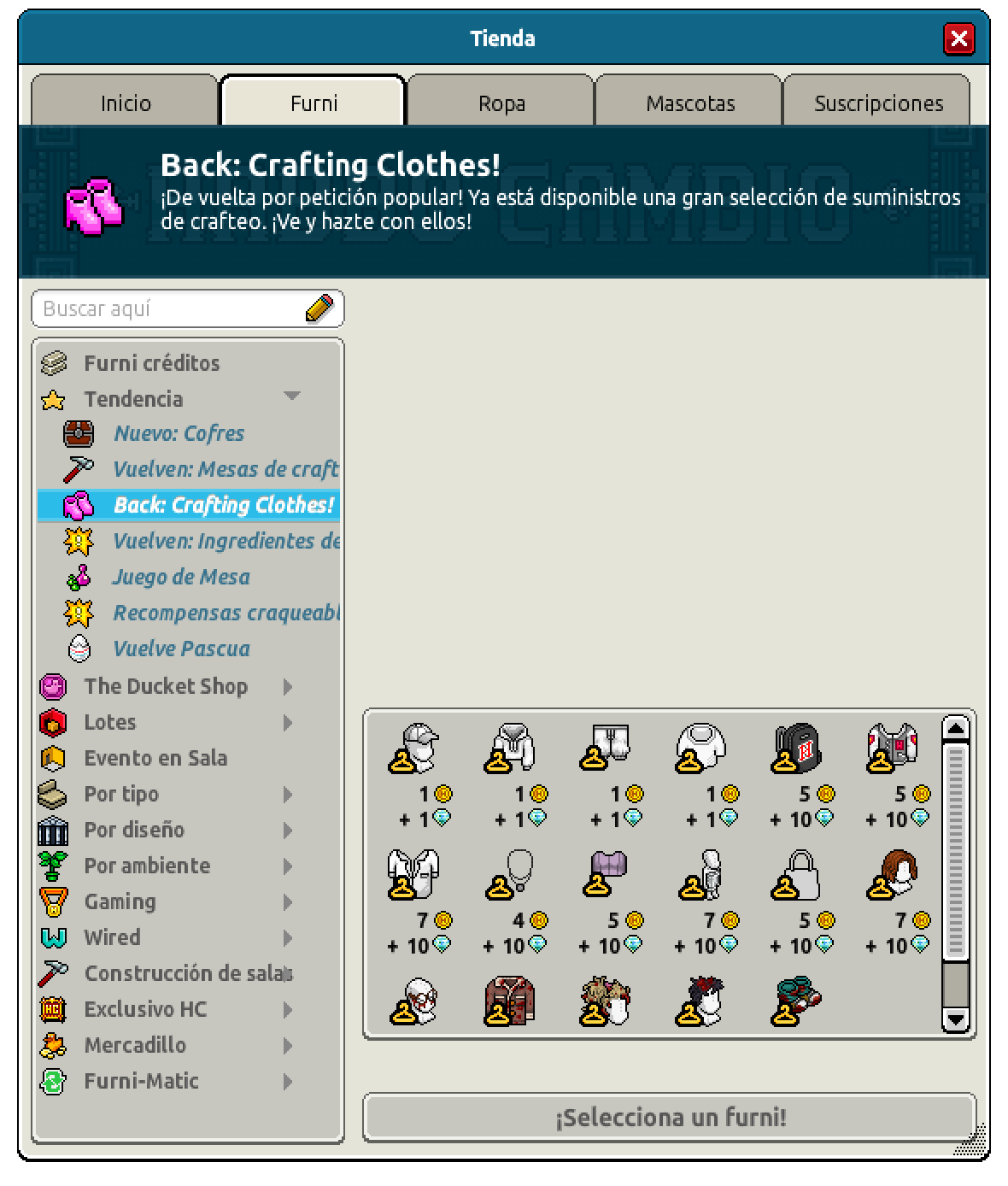The height and width of the screenshot is (1186, 1008).
Task: Select the white padlock bag item
Action: tap(798, 875)
